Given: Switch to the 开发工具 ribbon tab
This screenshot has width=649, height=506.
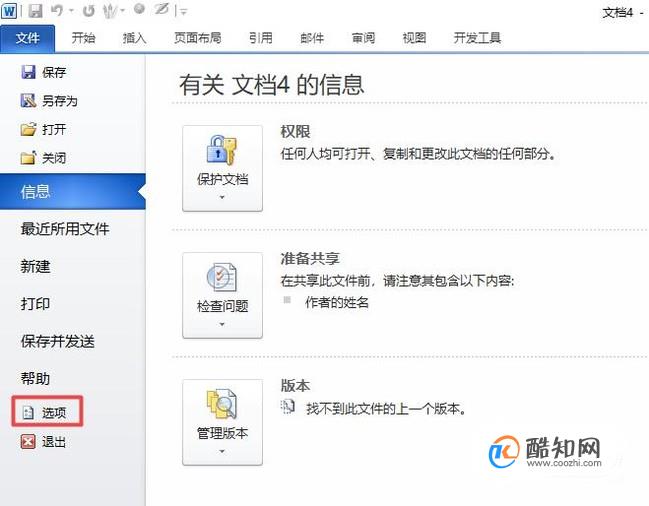Looking at the screenshot, I should (x=477, y=38).
